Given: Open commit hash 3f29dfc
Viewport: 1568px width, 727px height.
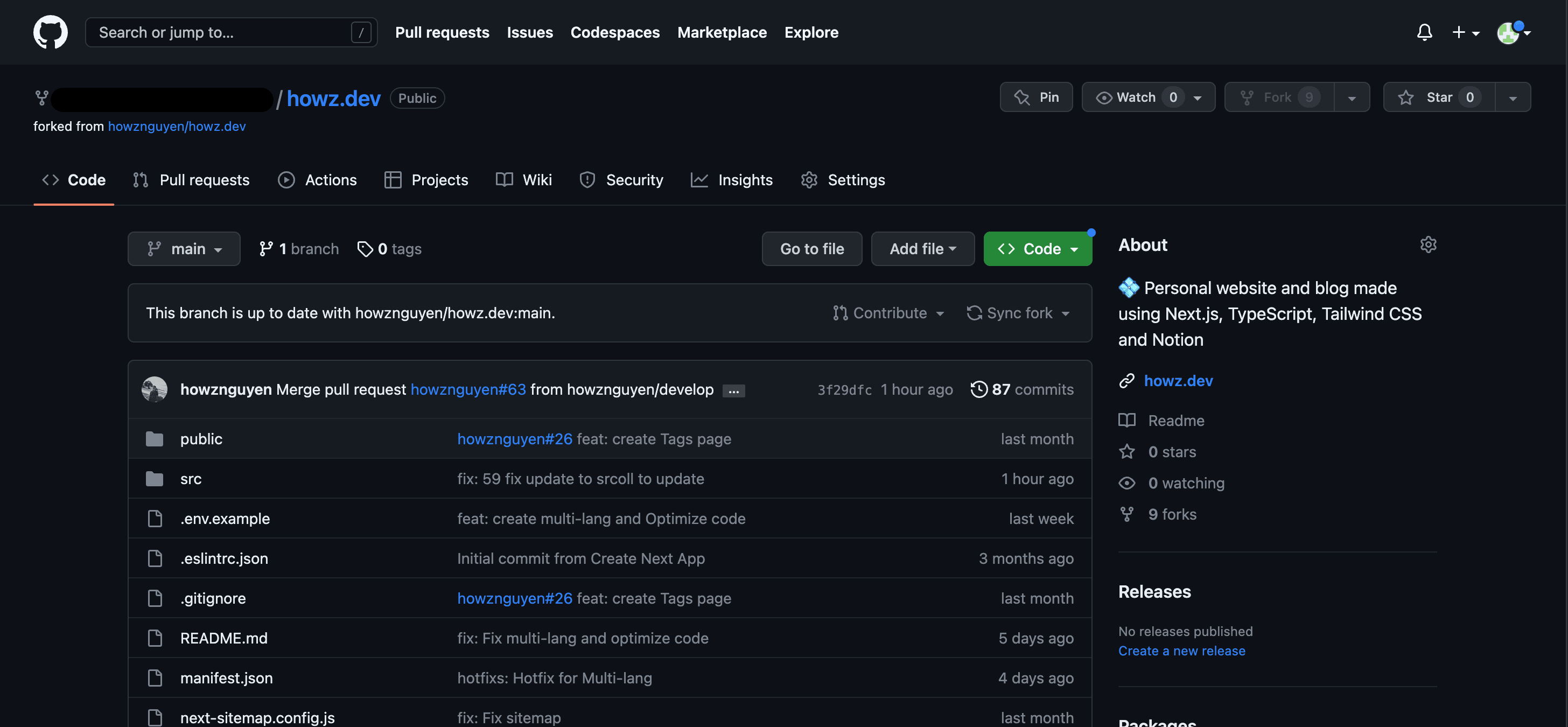Looking at the screenshot, I should pos(844,390).
